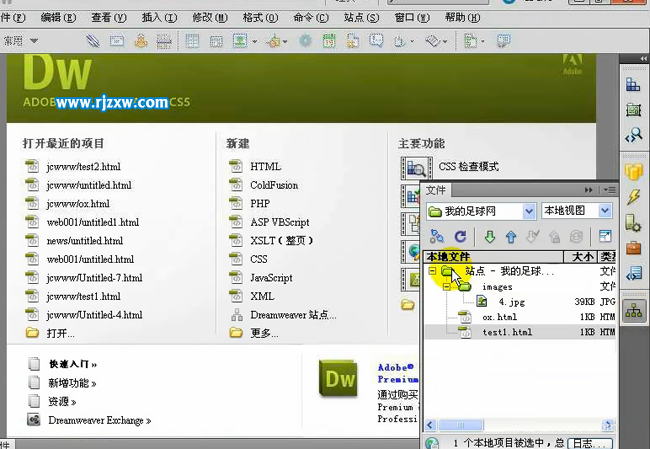Open the 本地视图 view dropdown
This screenshot has width=650, height=449.
pyautogui.click(x=605, y=211)
